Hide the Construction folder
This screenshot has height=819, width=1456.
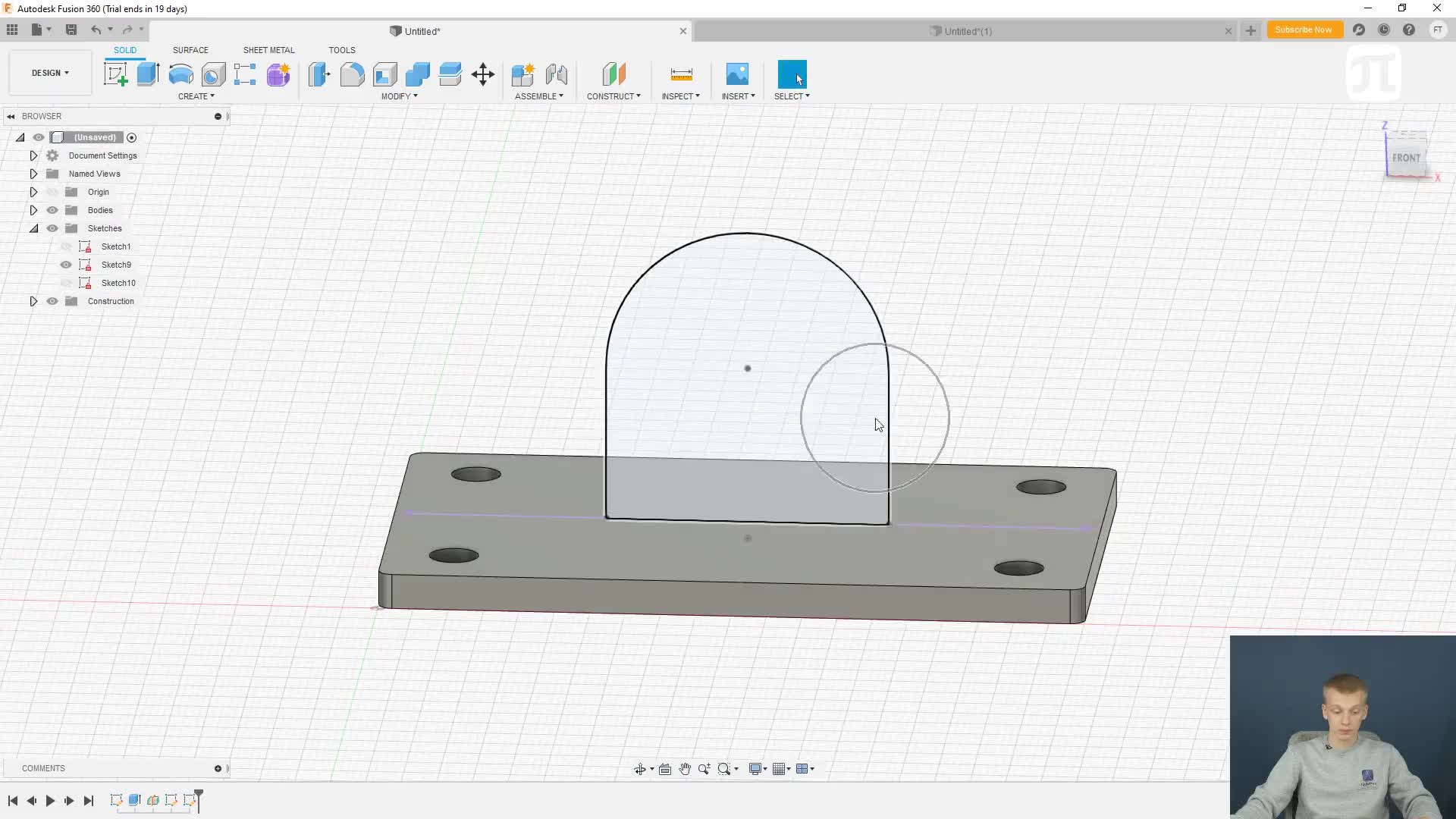tap(52, 301)
